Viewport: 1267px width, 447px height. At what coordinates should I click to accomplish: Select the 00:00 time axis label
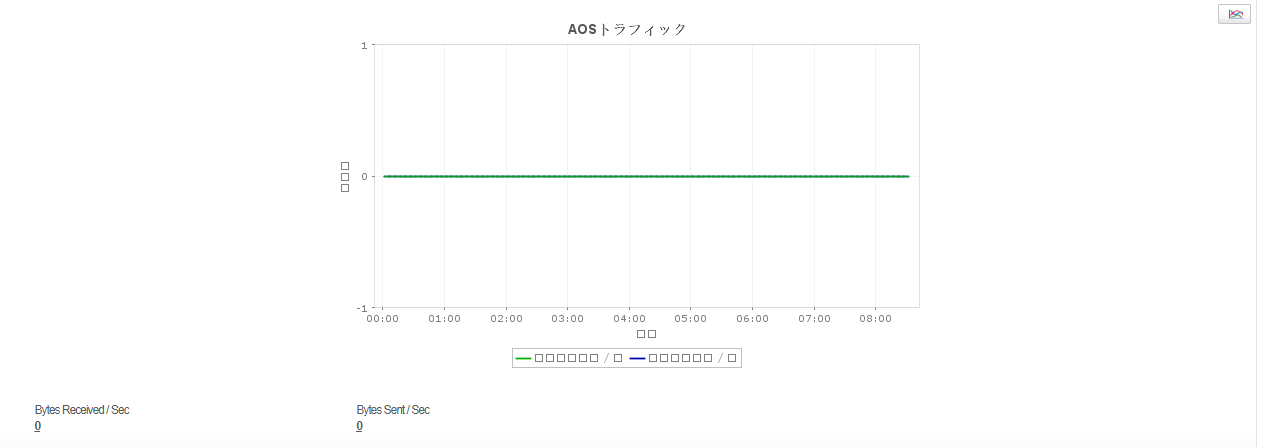(382, 319)
